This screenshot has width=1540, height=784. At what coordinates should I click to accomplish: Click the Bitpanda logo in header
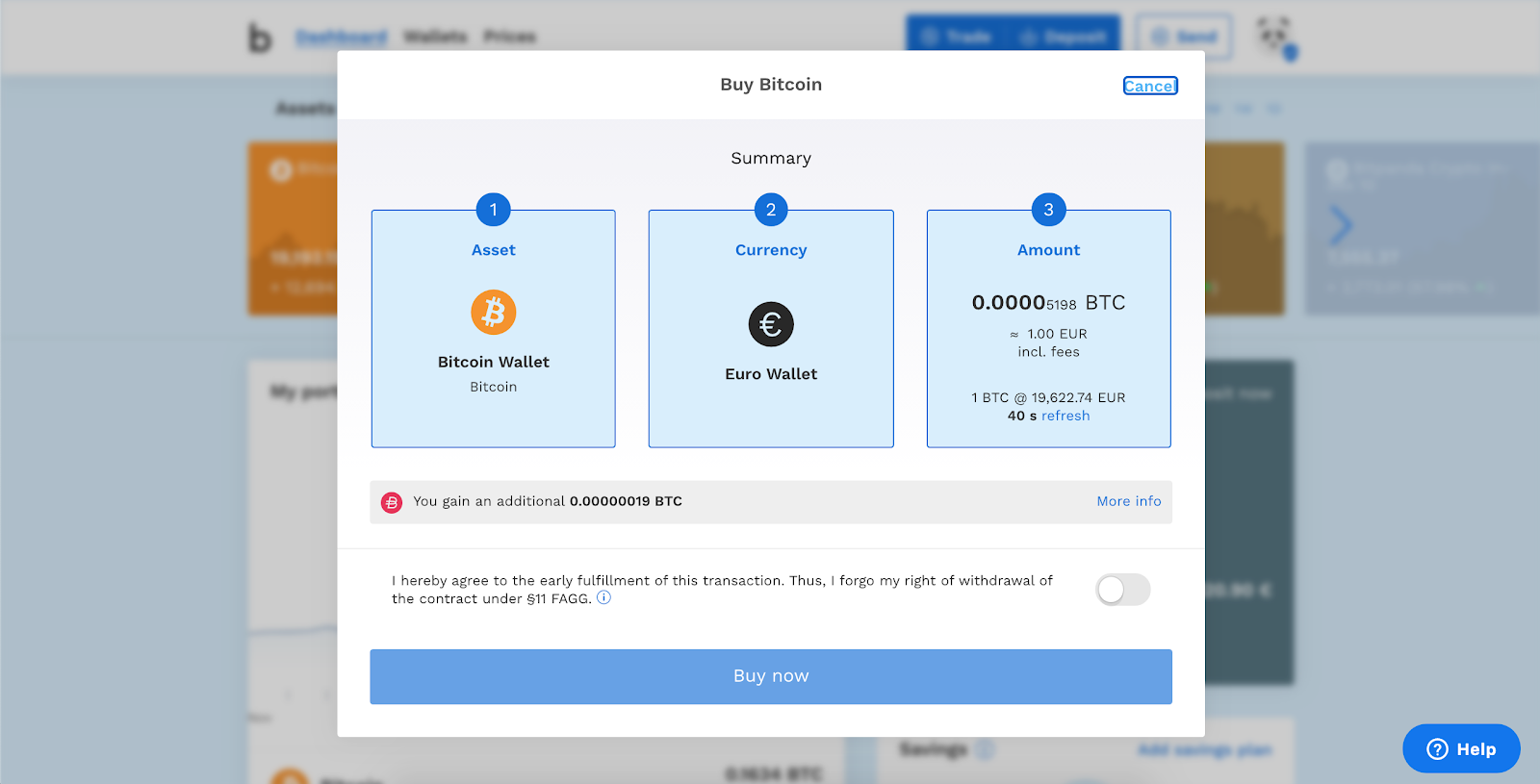(260, 38)
